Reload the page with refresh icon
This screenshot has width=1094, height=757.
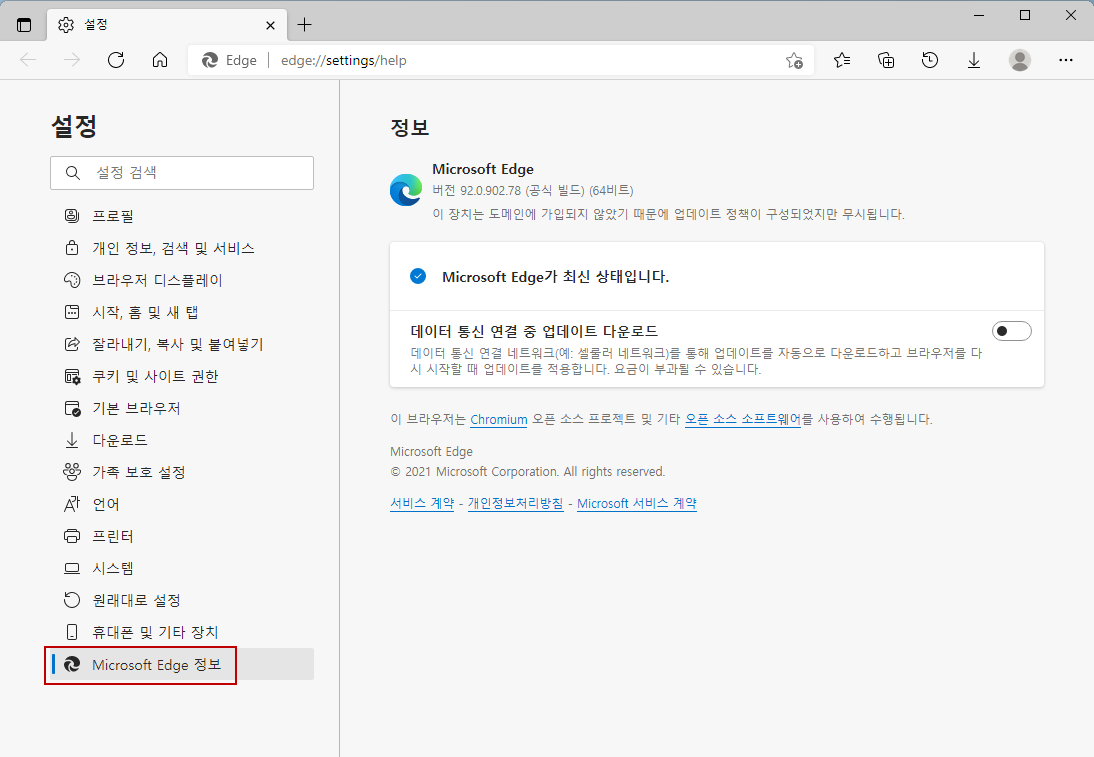click(116, 60)
